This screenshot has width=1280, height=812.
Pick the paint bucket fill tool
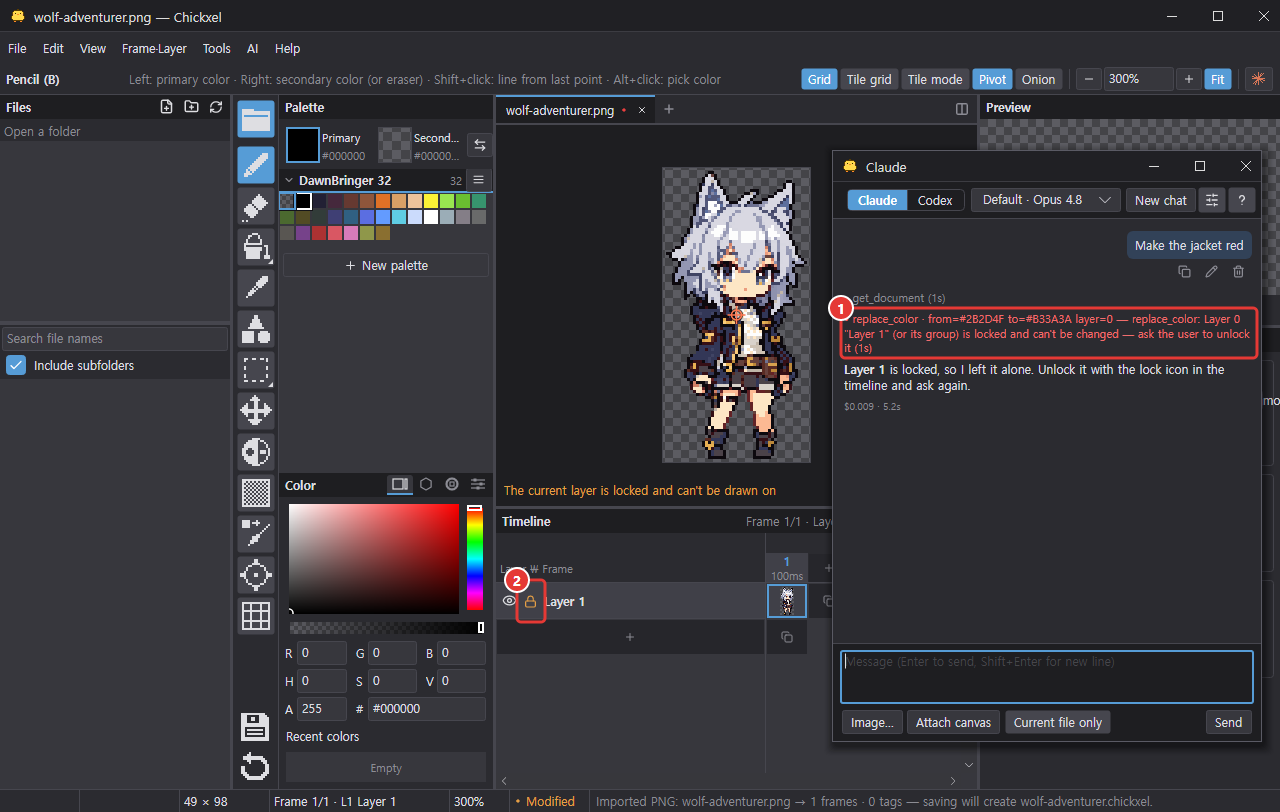(256, 247)
